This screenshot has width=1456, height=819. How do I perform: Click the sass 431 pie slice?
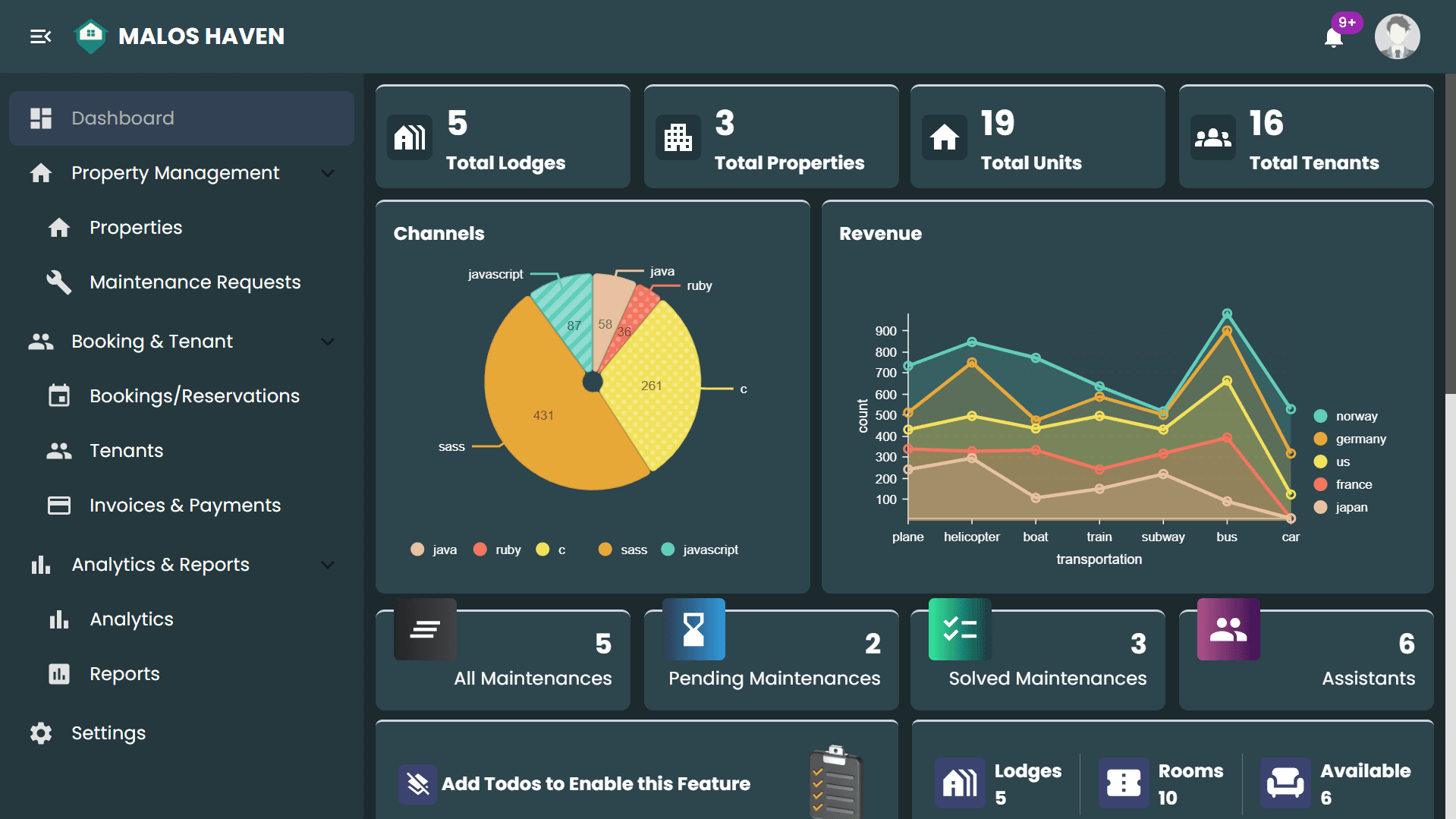click(x=543, y=415)
